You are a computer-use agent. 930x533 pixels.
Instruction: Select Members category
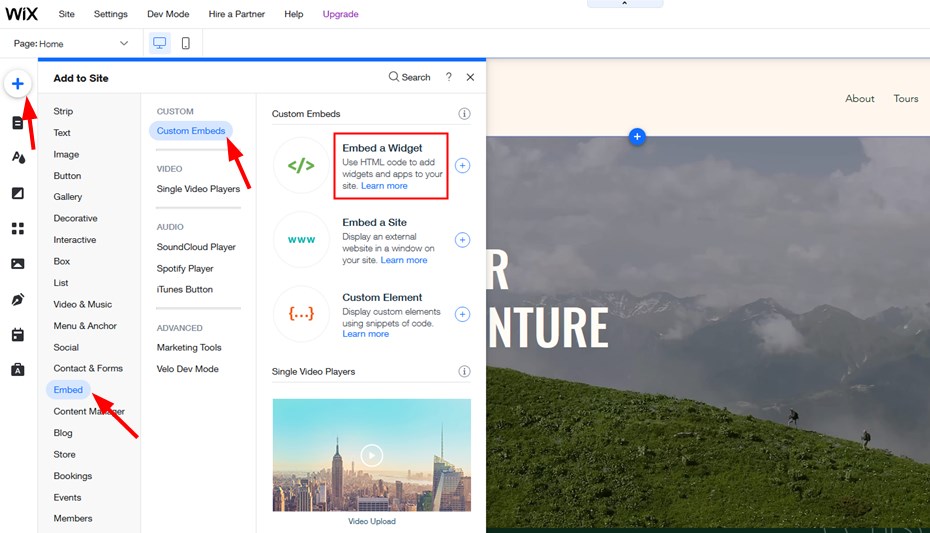(x=72, y=518)
